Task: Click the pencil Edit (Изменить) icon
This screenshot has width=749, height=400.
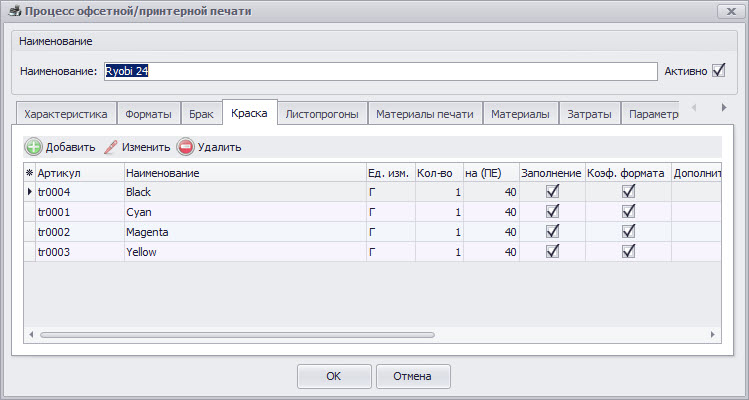Action: pos(111,147)
